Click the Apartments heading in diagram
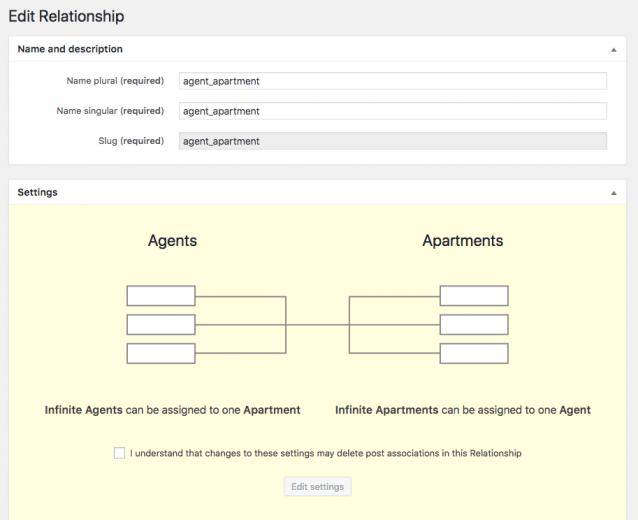638x520 pixels. 463,241
